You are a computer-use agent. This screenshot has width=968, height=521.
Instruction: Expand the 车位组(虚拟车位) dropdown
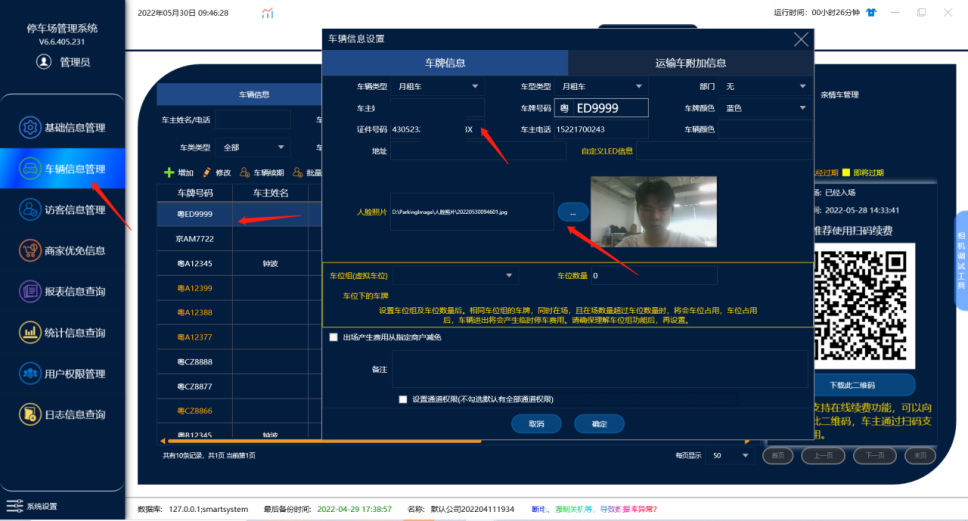509,275
